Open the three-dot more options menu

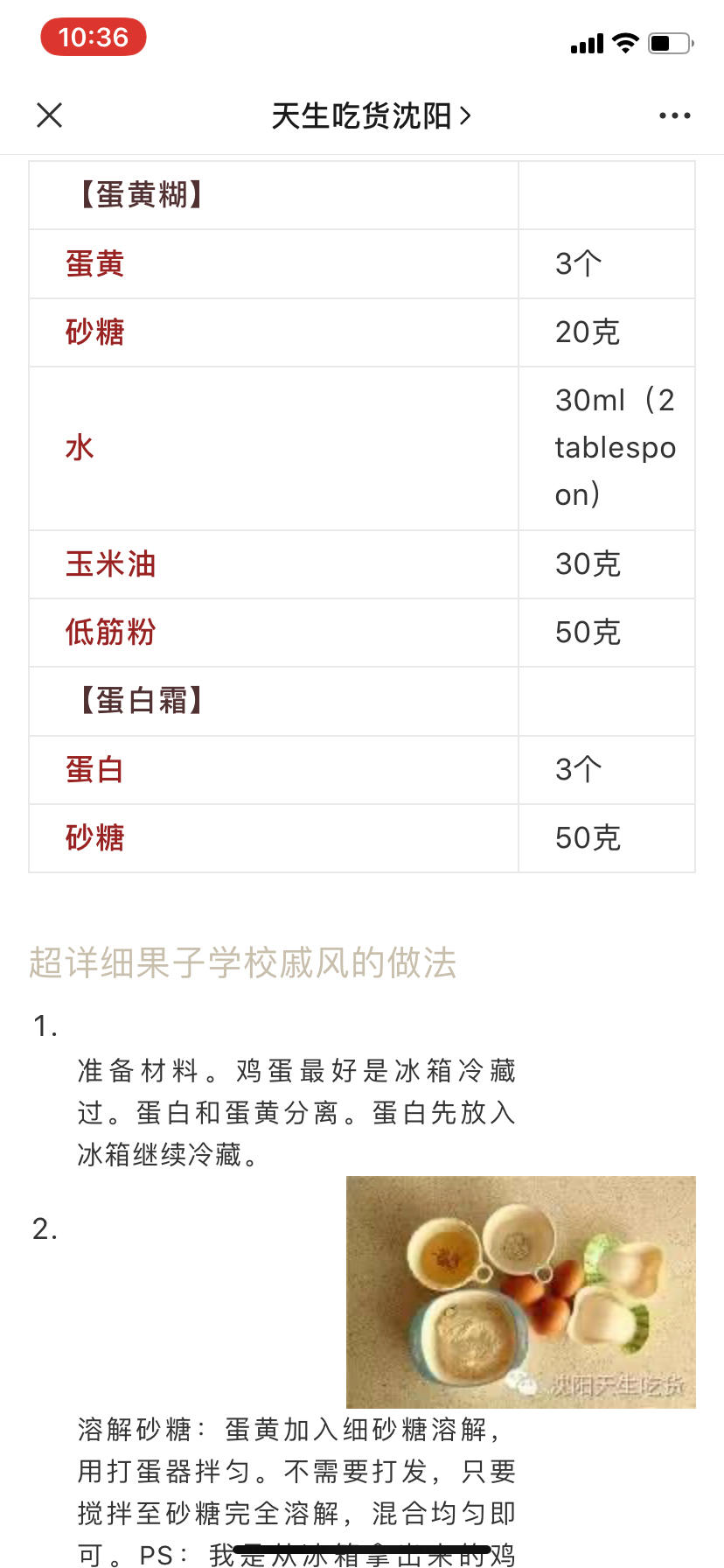pyautogui.click(x=674, y=115)
